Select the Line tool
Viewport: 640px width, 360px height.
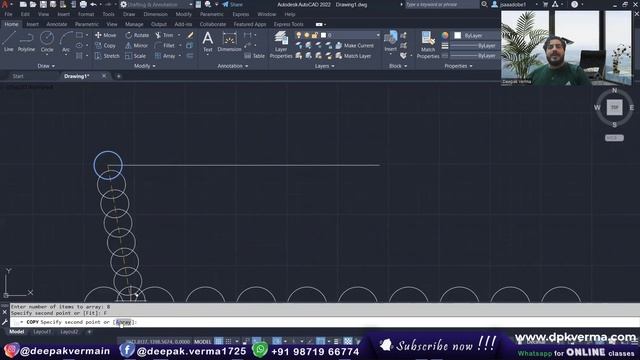[x=9, y=42]
